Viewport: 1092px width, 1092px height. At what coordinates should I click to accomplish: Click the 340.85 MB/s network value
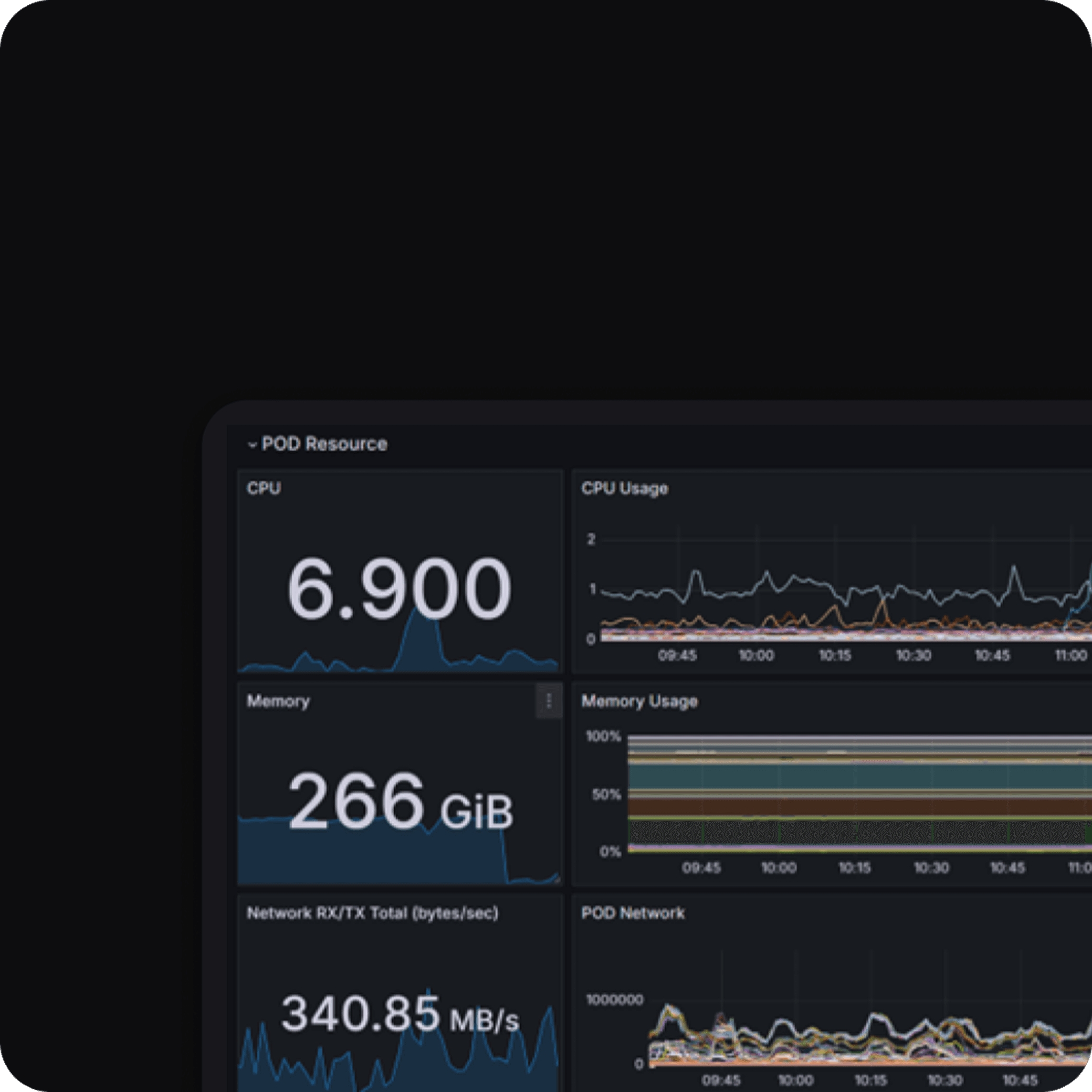(400, 1013)
